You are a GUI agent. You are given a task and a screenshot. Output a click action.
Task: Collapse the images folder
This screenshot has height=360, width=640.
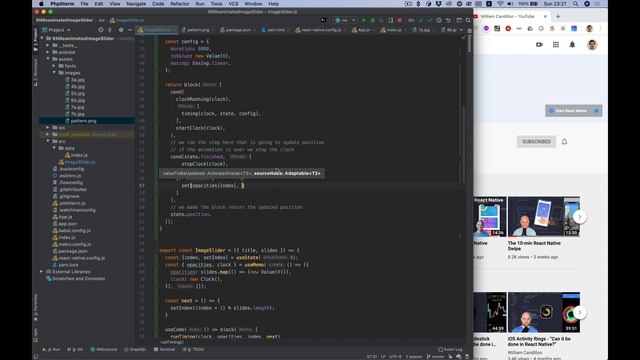(54, 73)
